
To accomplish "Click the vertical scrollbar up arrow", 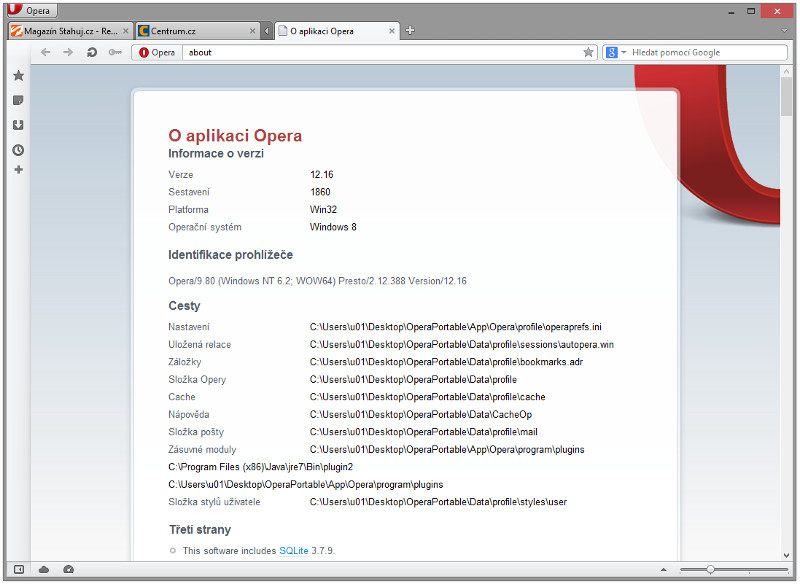I will [x=786, y=72].
